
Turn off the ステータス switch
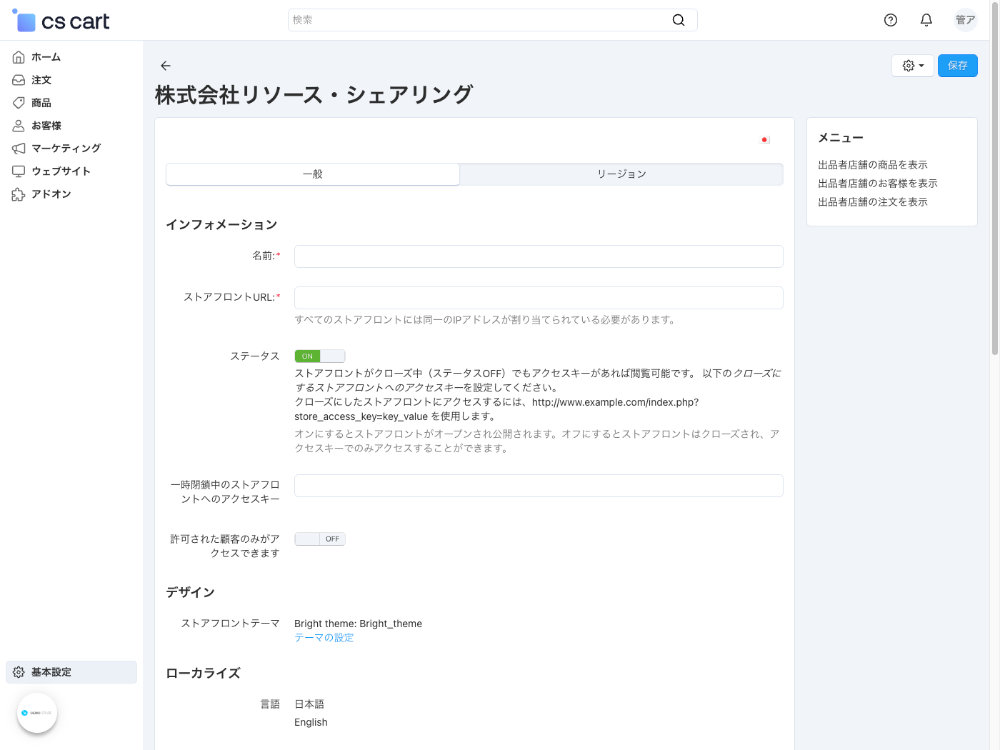click(319, 355)
